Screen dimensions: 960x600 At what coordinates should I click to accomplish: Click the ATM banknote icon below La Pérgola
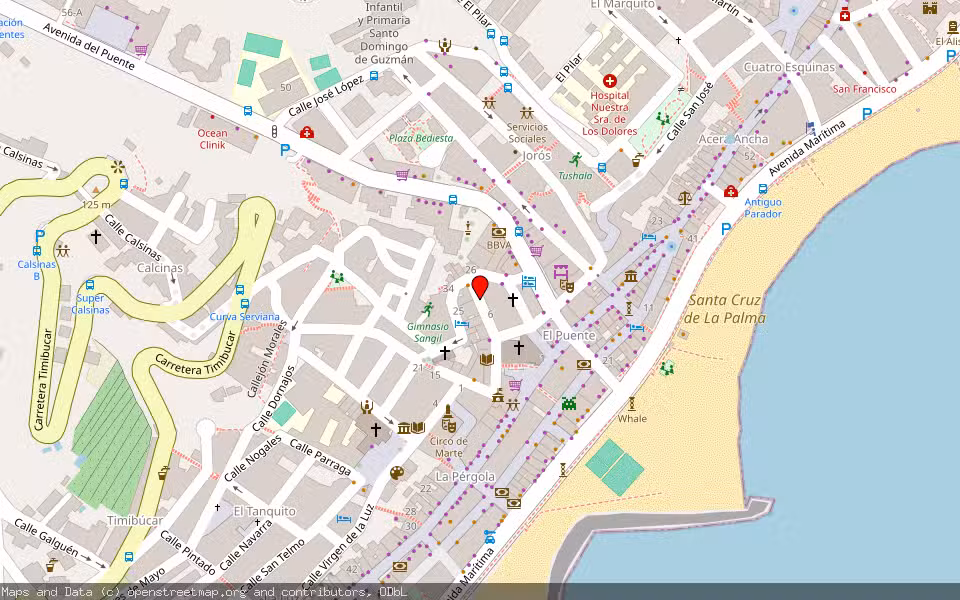coord(501,493)
